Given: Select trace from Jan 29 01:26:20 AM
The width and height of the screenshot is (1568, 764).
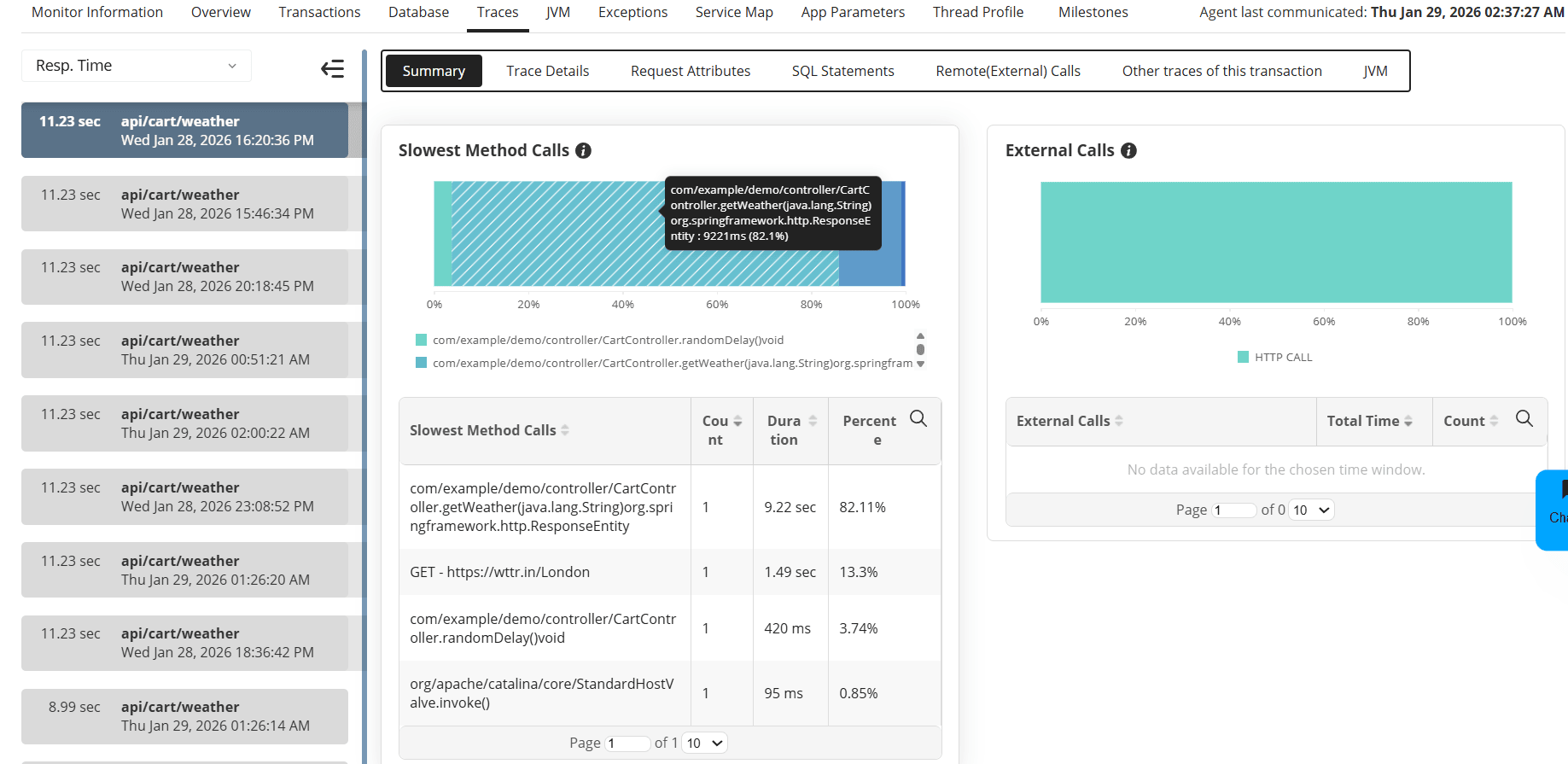Looking at the screenshot, I should [x=184, y=570].
